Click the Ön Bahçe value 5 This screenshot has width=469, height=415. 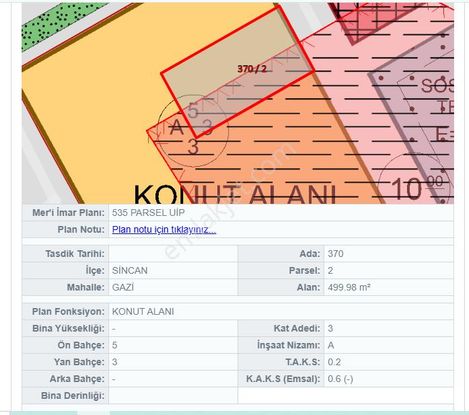[114, 345]
